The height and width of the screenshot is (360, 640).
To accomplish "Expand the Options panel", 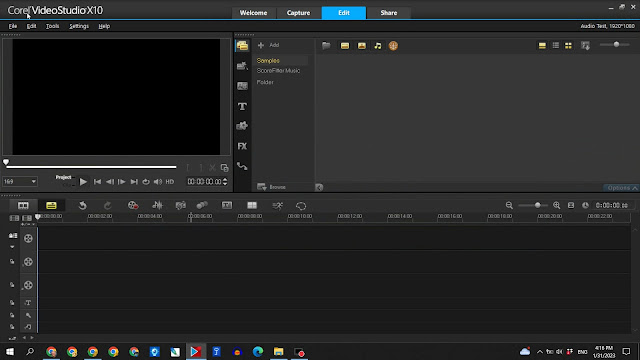I will click(622, 188).
